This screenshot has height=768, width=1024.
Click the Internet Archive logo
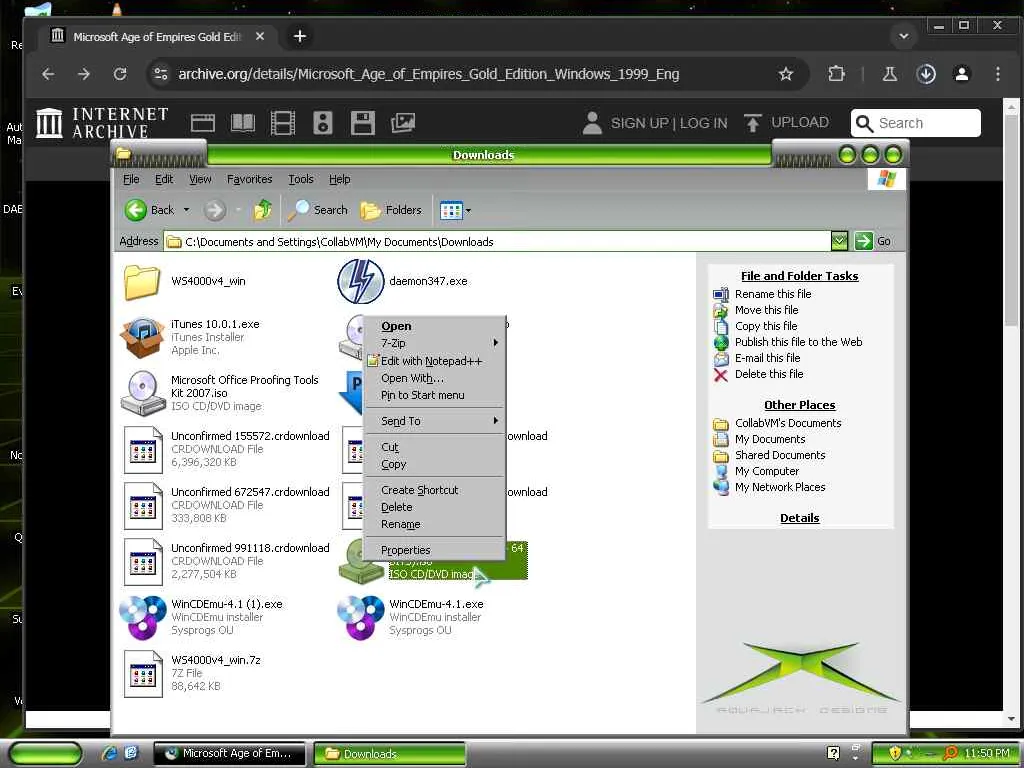[x=102, y=123]
